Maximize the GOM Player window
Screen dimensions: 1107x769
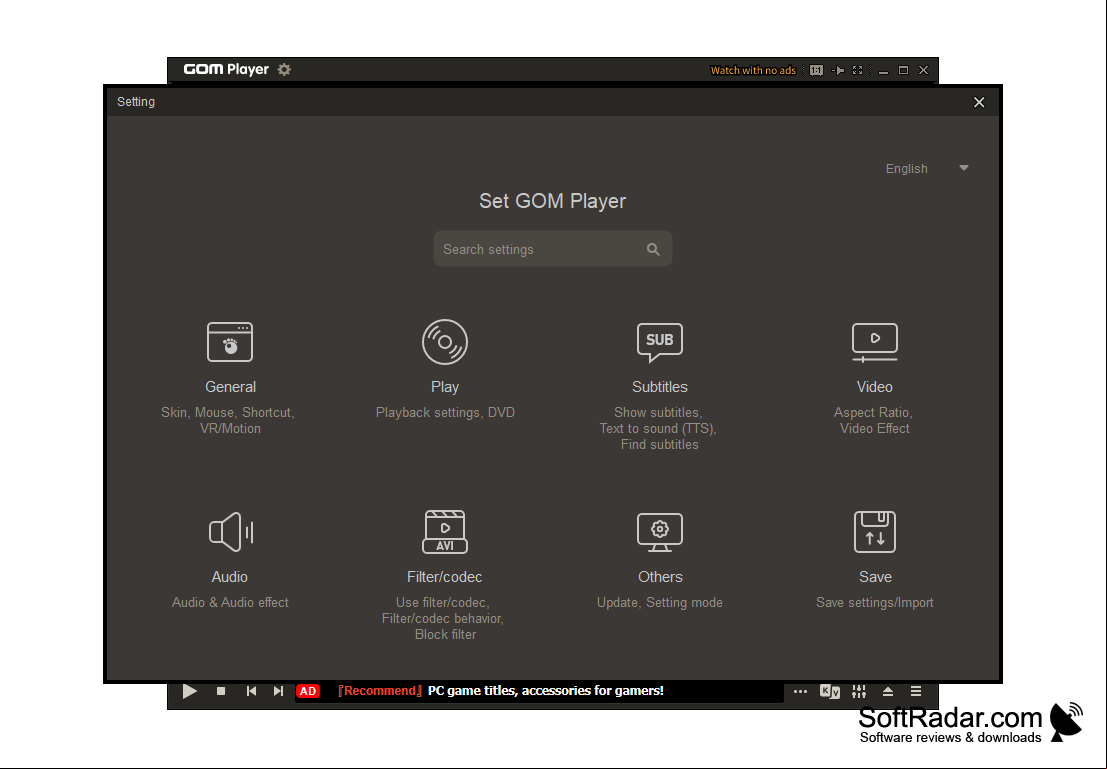click(x=903, y=70)
